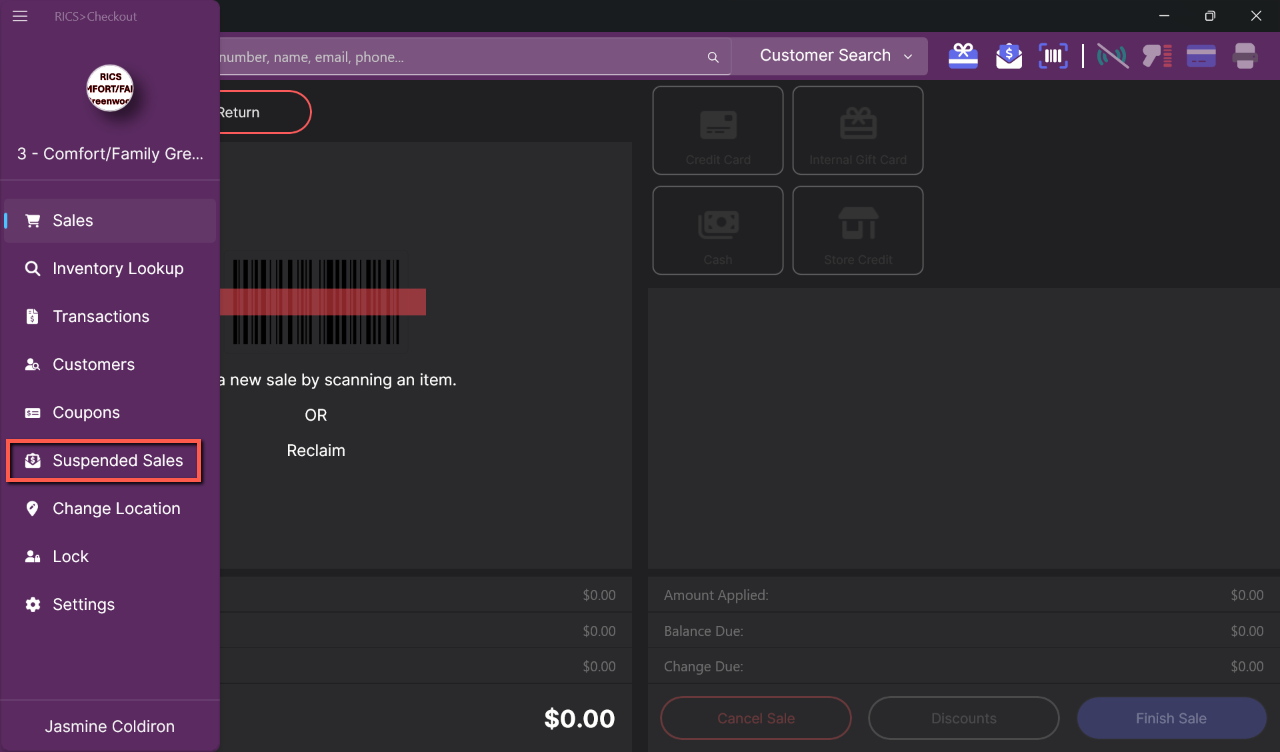Click the Finish Sale button
1280x752 pixels.
coord(1171,718)
